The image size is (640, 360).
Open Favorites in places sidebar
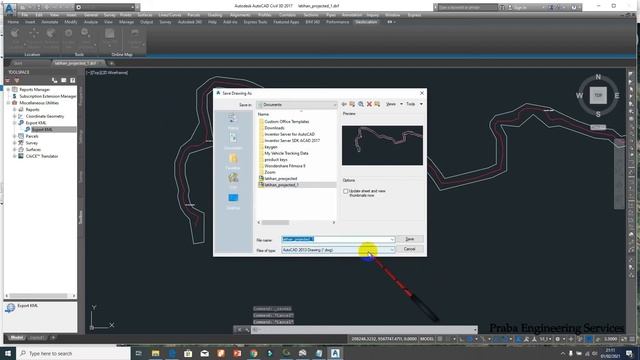point(233,161)
